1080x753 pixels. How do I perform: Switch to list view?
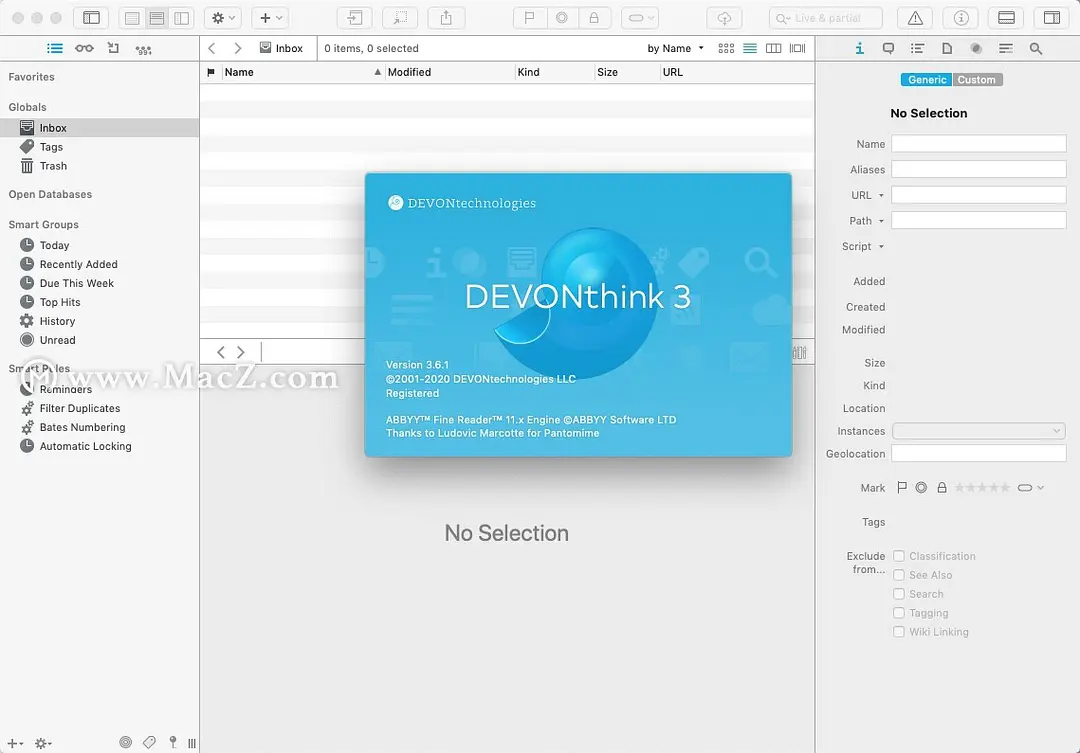click(x=750, y=48)
